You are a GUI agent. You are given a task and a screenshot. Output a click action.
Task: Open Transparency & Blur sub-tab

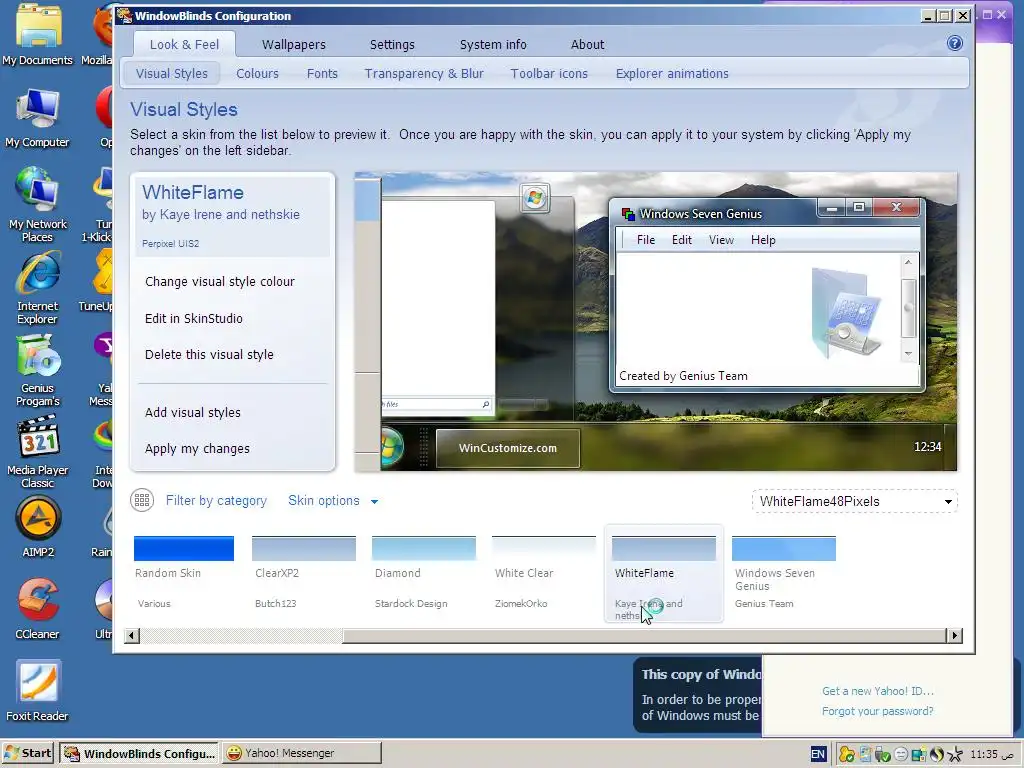[x=424, y=73]
